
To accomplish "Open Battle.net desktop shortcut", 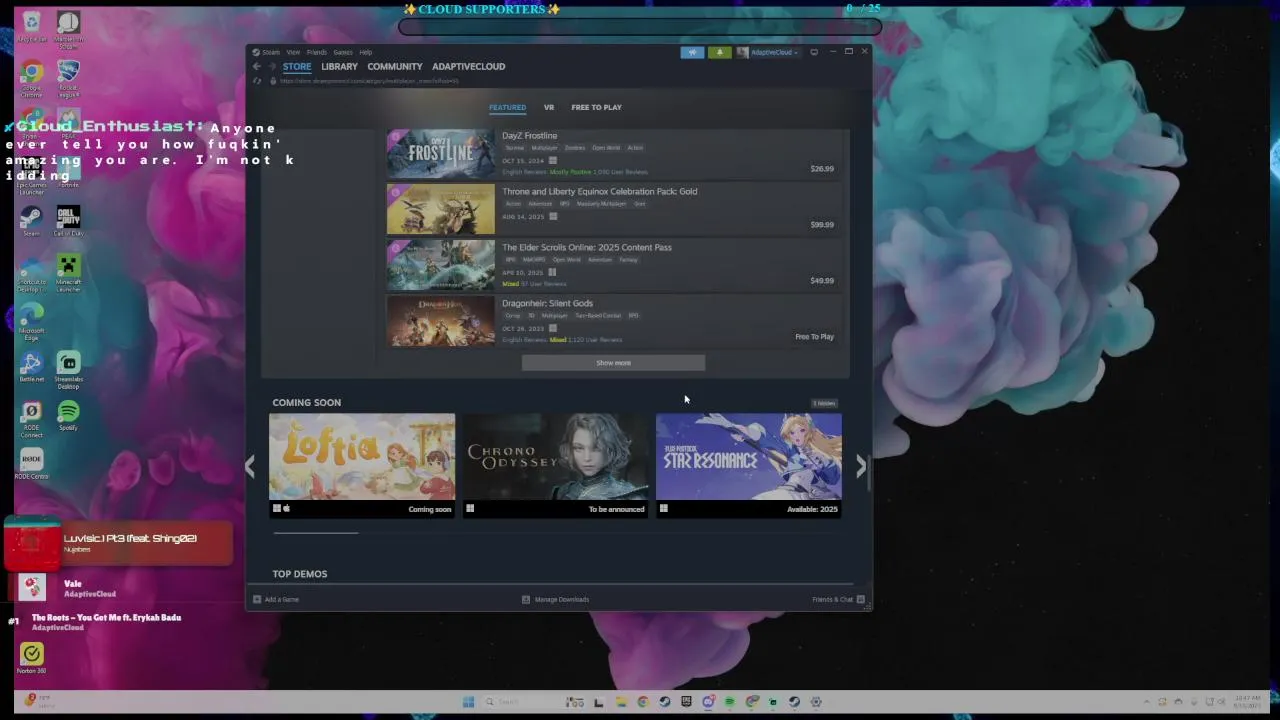I will click(32, 367).
